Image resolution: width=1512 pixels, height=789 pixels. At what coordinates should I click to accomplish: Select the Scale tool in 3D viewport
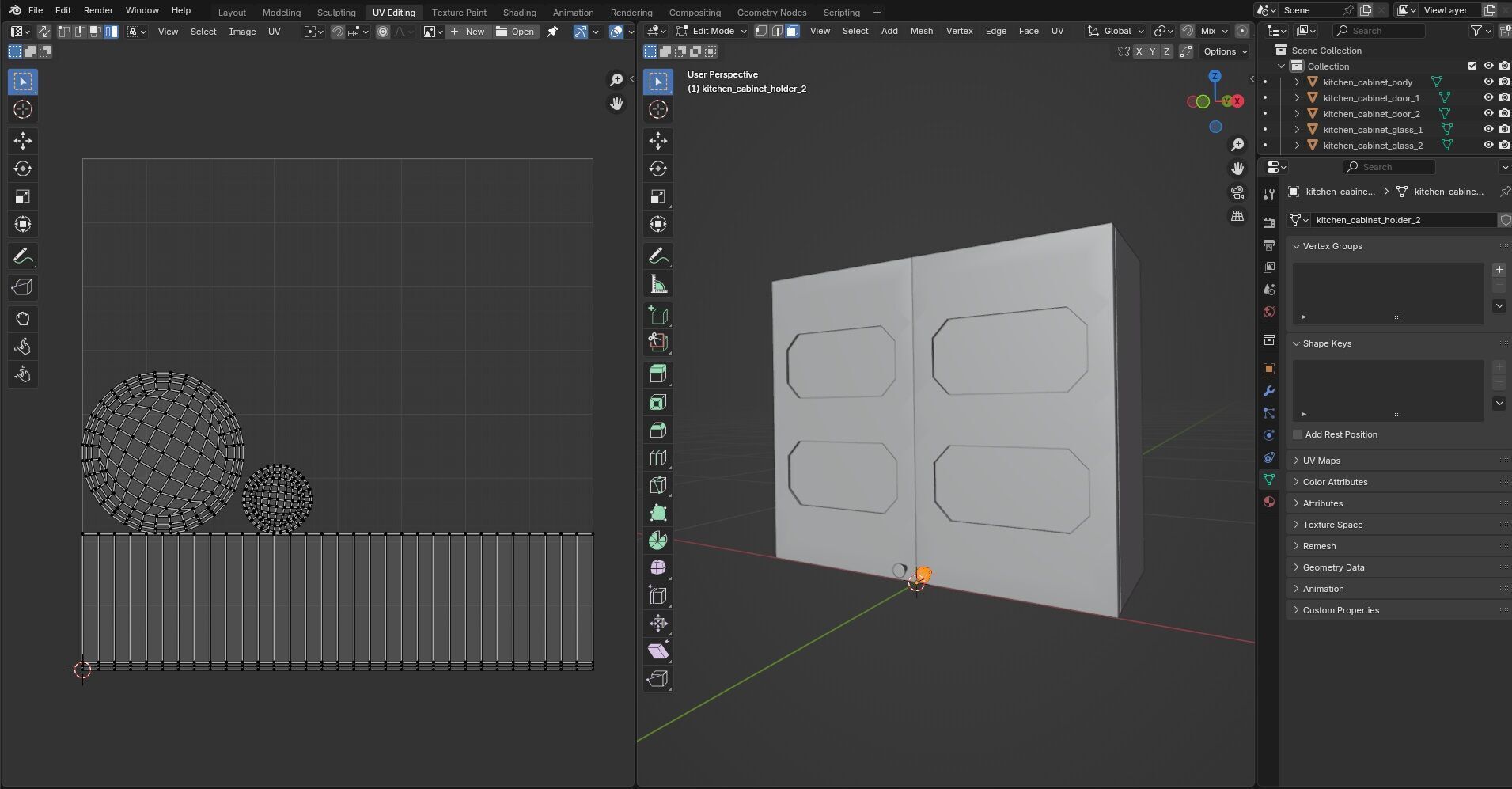pyautogui.click(x=658, y=196)
